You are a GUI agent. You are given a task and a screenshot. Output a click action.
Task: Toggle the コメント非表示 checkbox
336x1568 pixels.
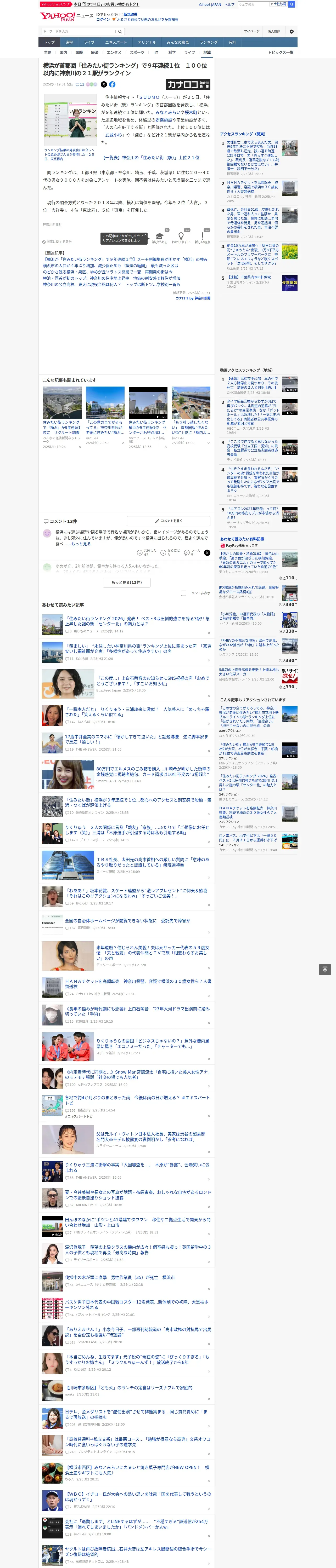[183, 593]
